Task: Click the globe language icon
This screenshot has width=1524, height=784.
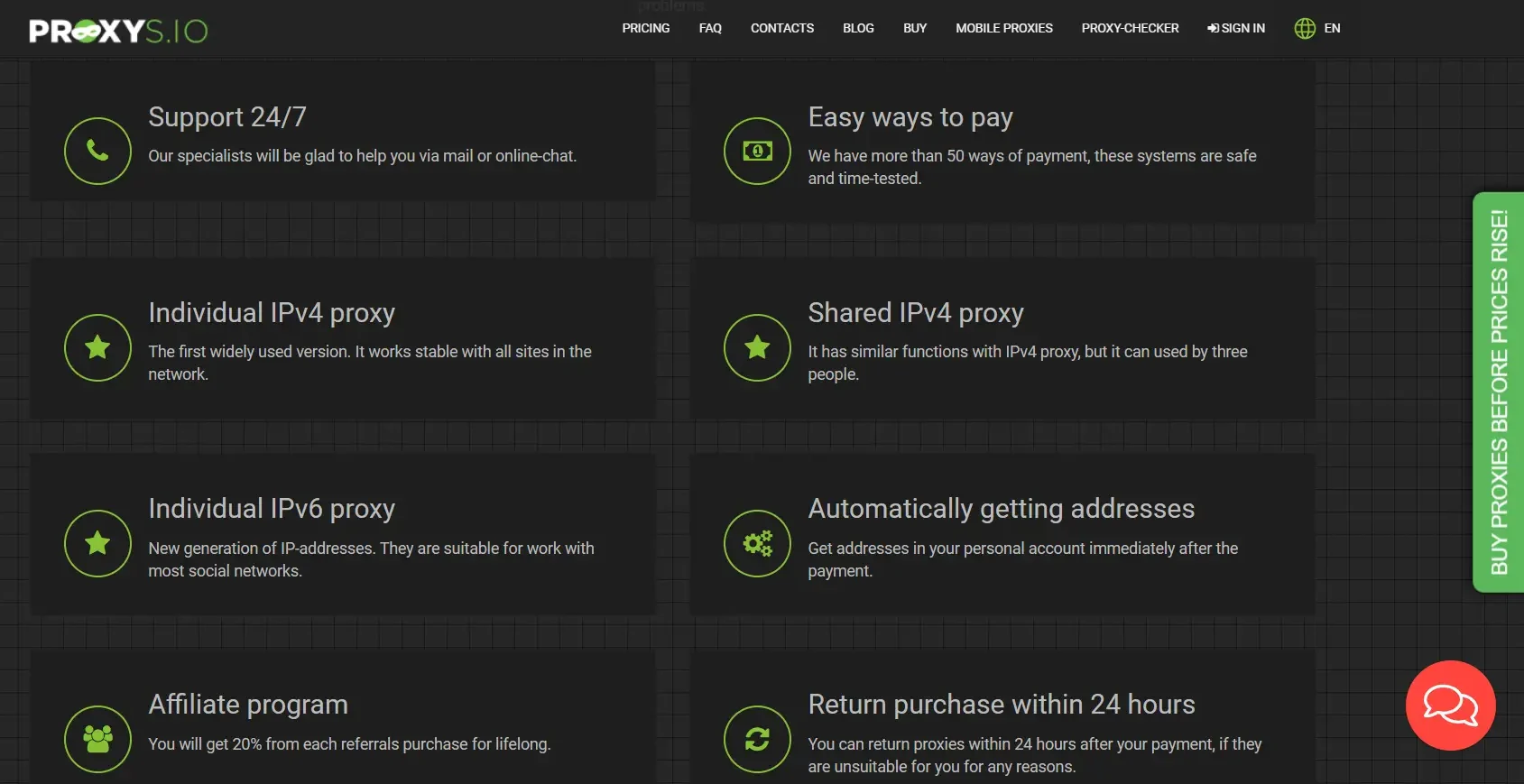Action: point(1305,28)
